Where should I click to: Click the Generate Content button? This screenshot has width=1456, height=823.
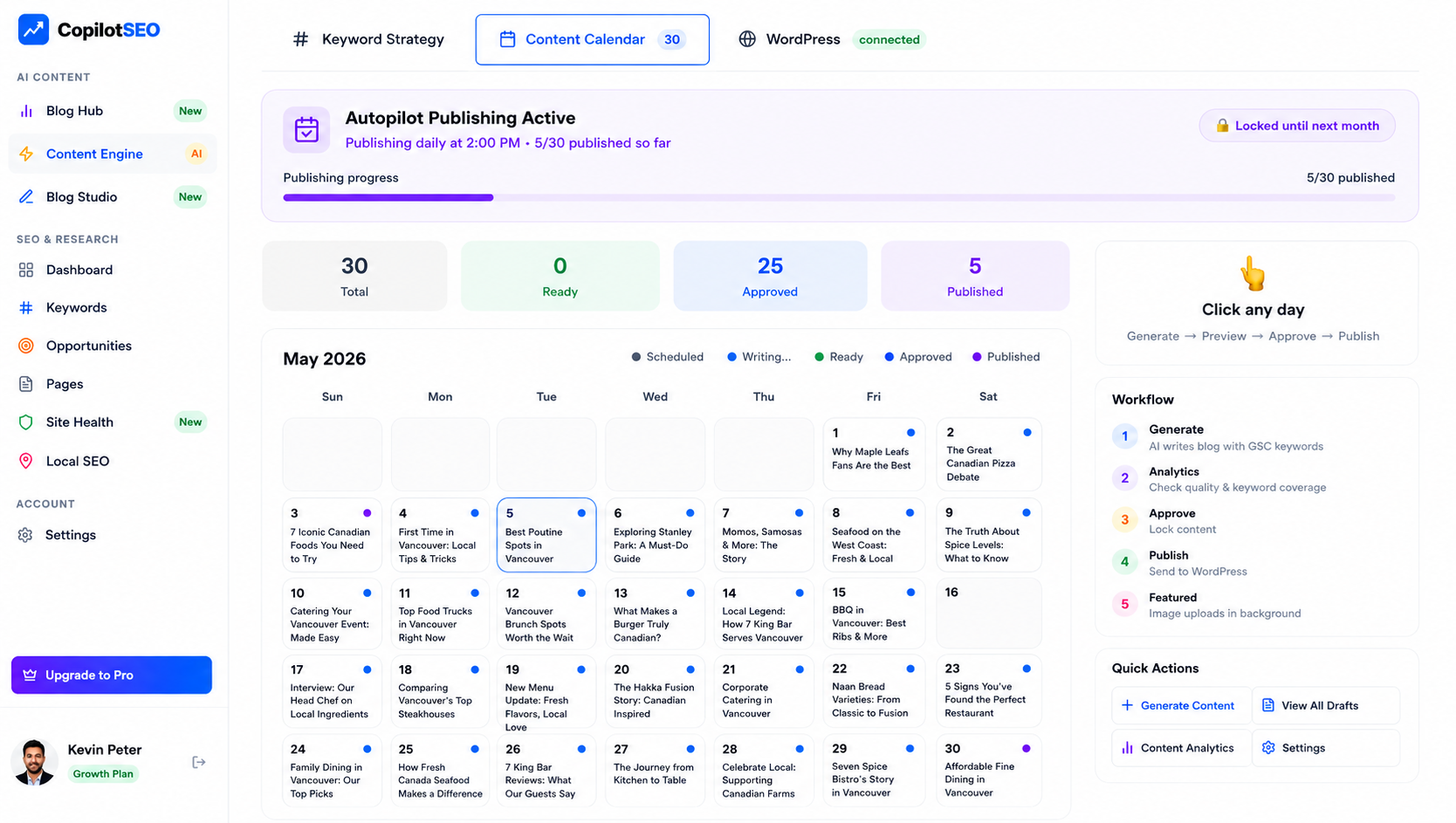point(1181,705)
